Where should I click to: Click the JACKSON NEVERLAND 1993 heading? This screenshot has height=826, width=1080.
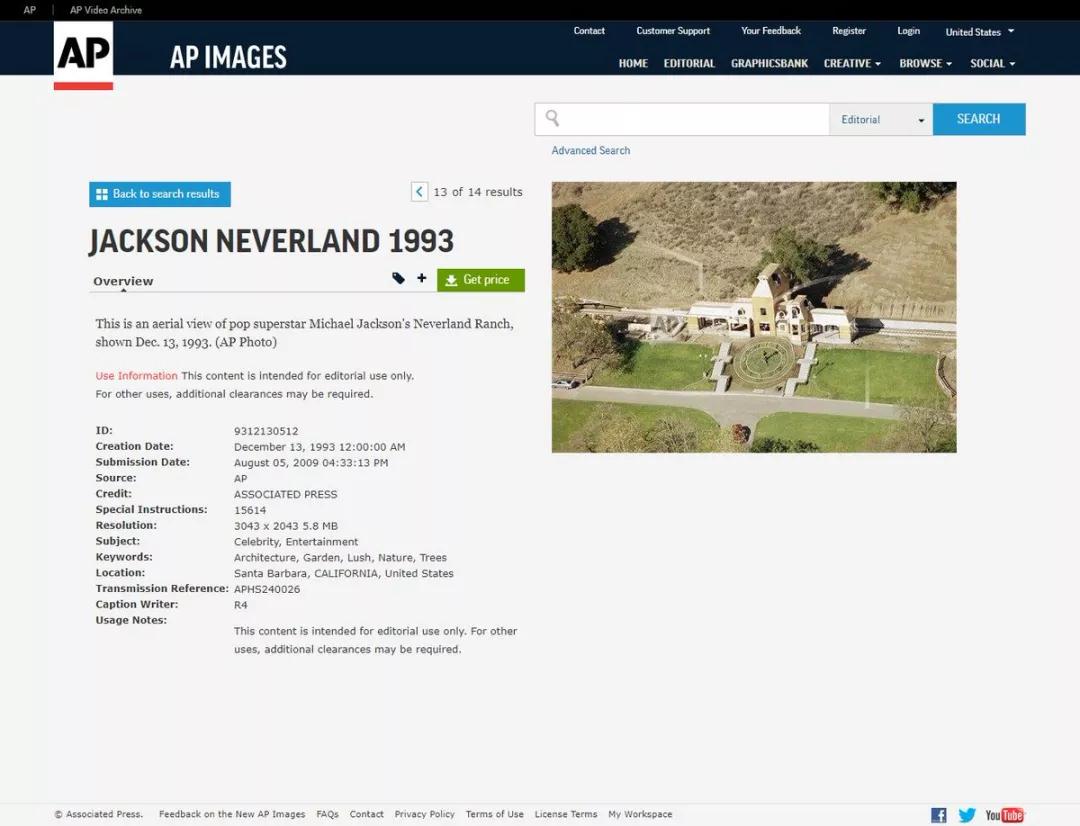tap(271, 241)
